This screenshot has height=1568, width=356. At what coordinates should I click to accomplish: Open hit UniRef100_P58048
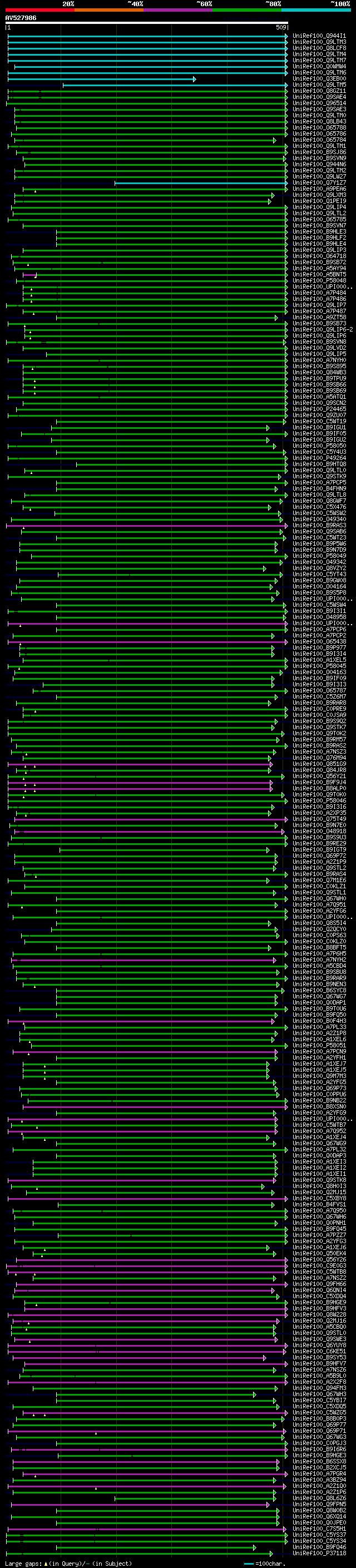pos(319,280)
